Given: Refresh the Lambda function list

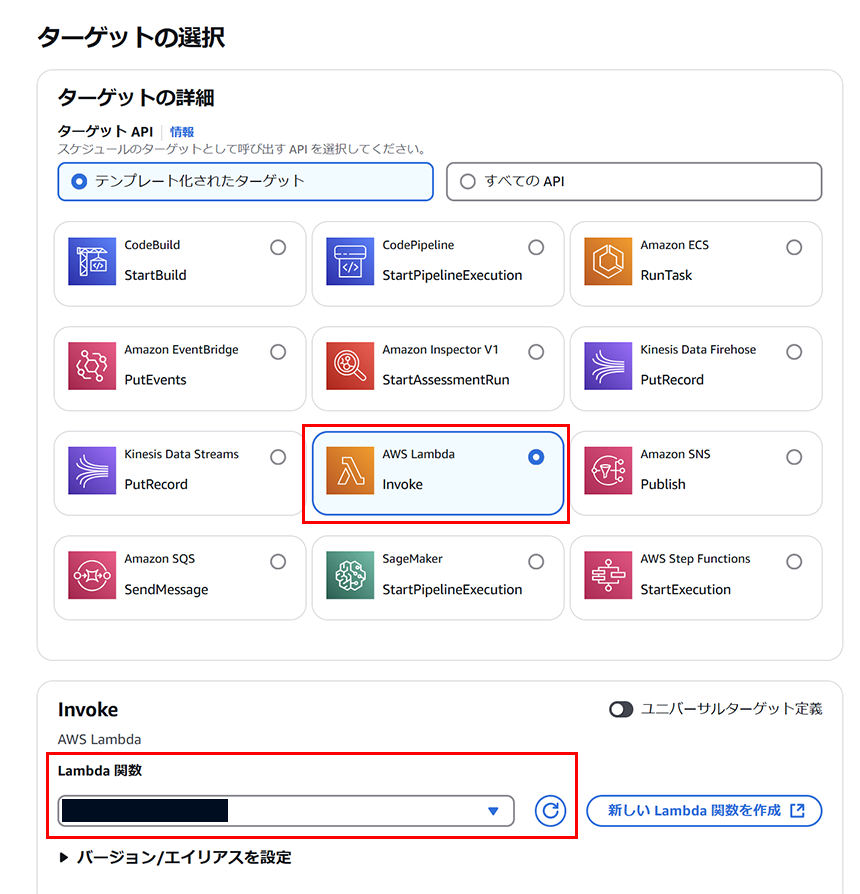Looking at the screenshot, I should (550, 811).
